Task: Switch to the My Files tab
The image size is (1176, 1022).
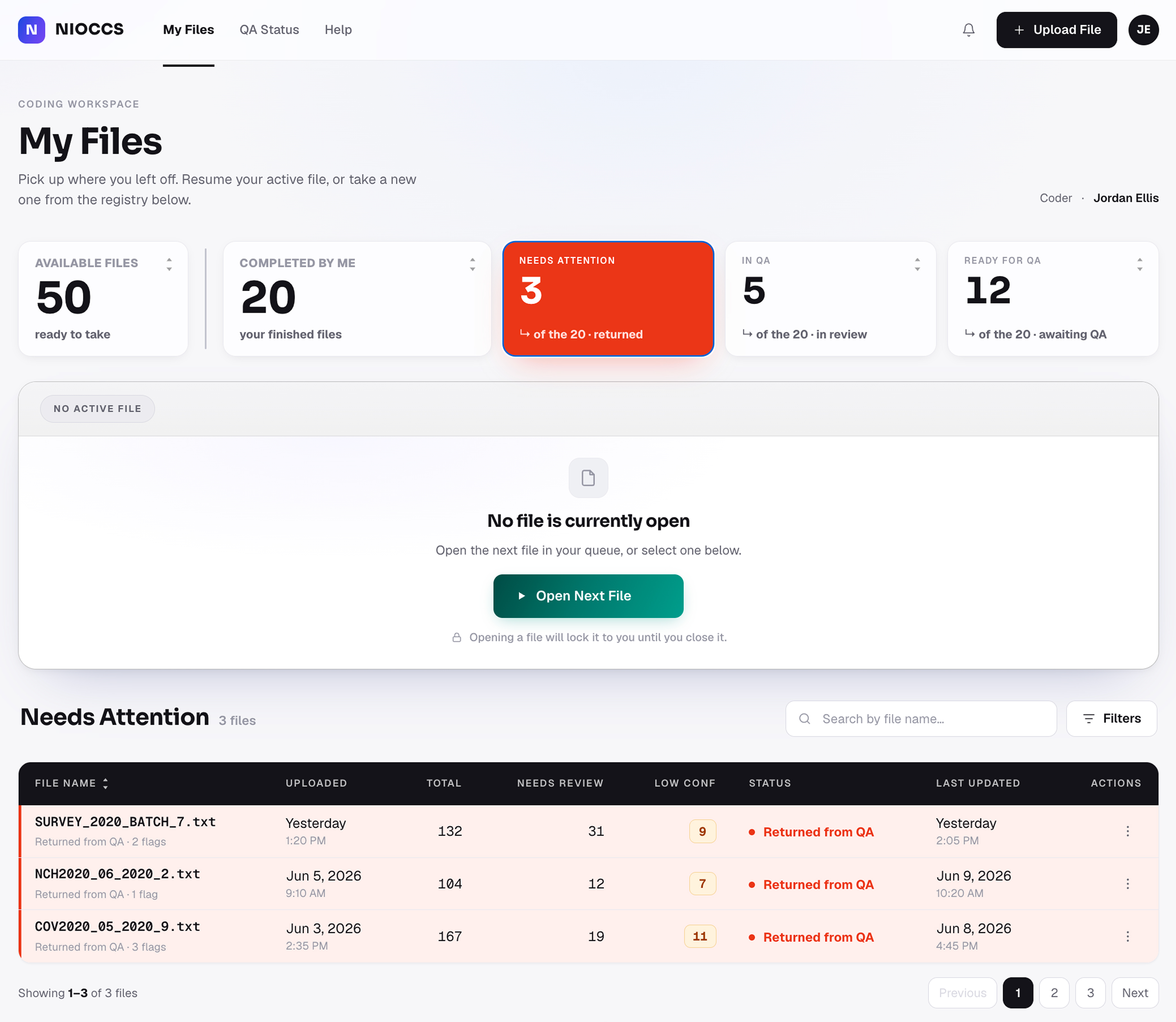Action: click(188, 30)
